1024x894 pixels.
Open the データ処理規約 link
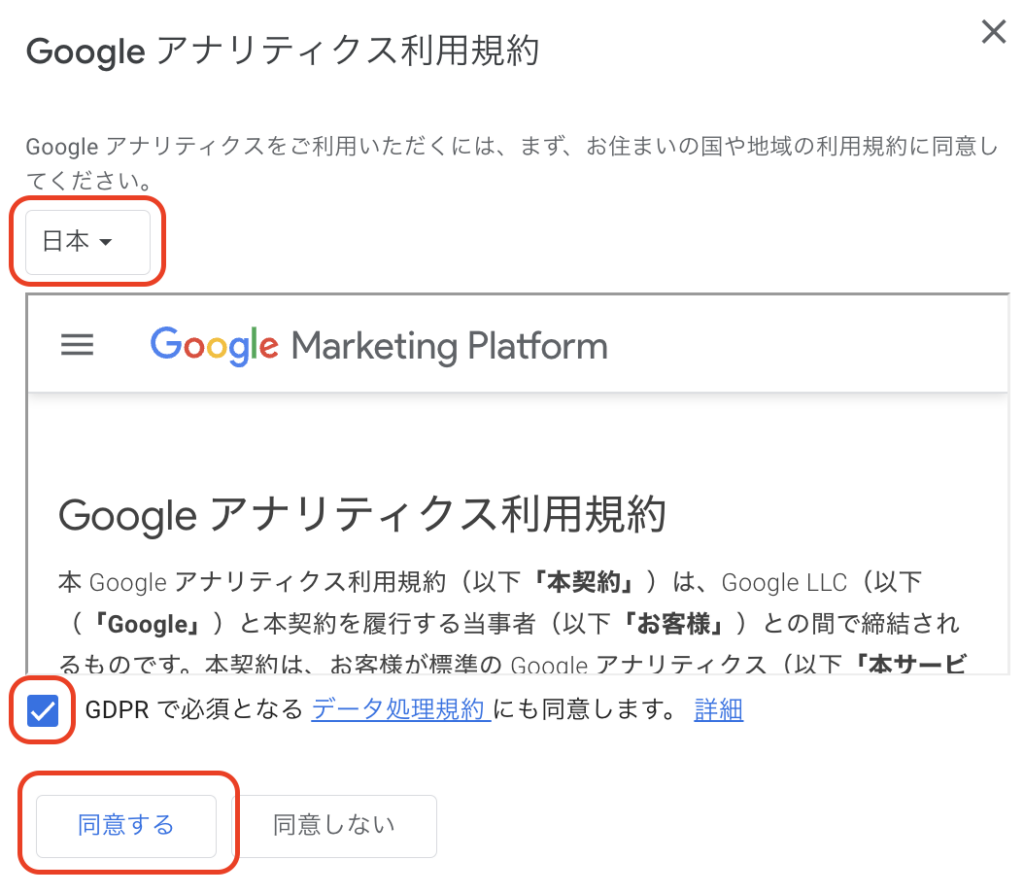(401, 709)
